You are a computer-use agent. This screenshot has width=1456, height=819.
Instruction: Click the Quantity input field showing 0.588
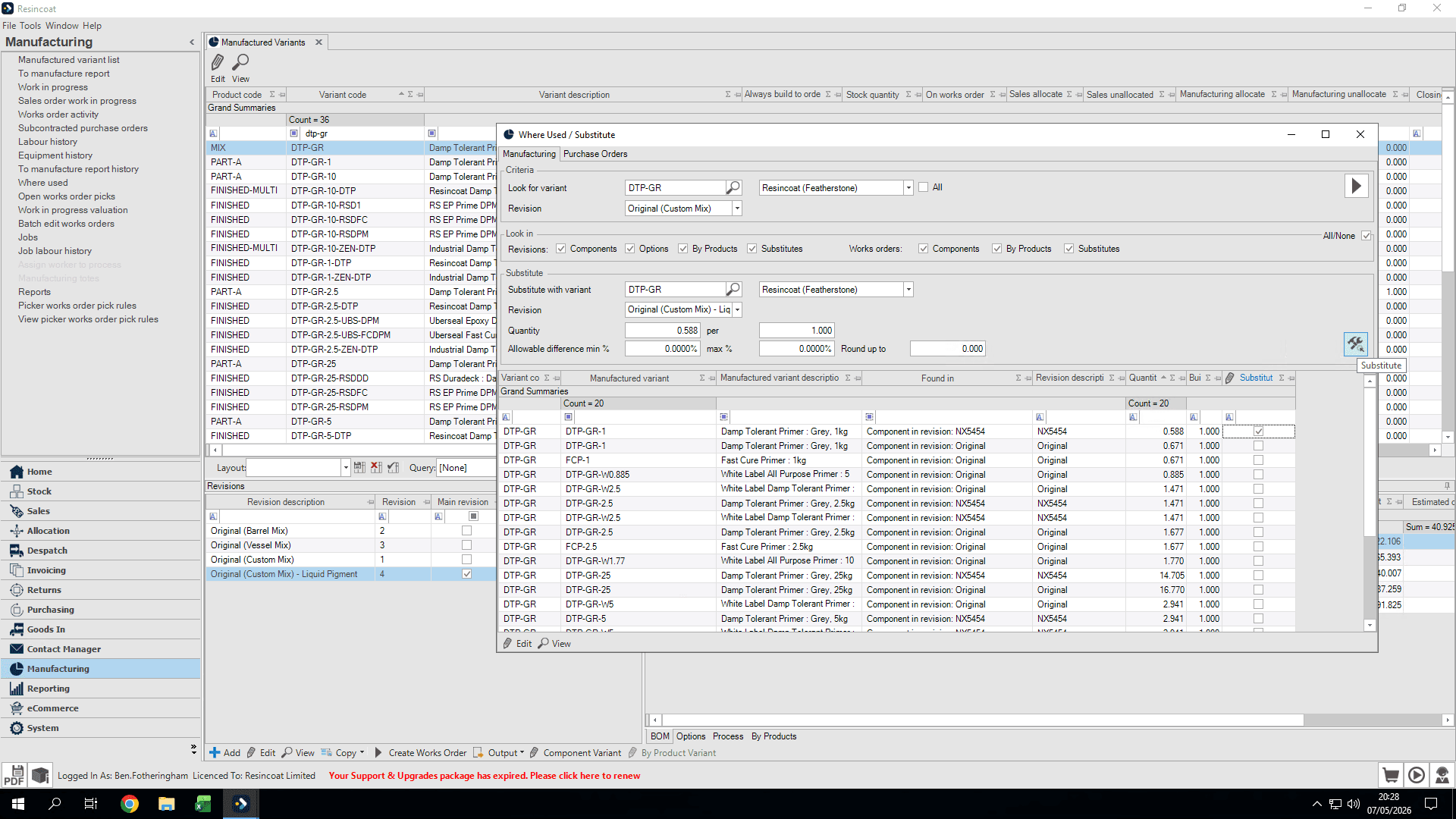[x=662, y=331]
